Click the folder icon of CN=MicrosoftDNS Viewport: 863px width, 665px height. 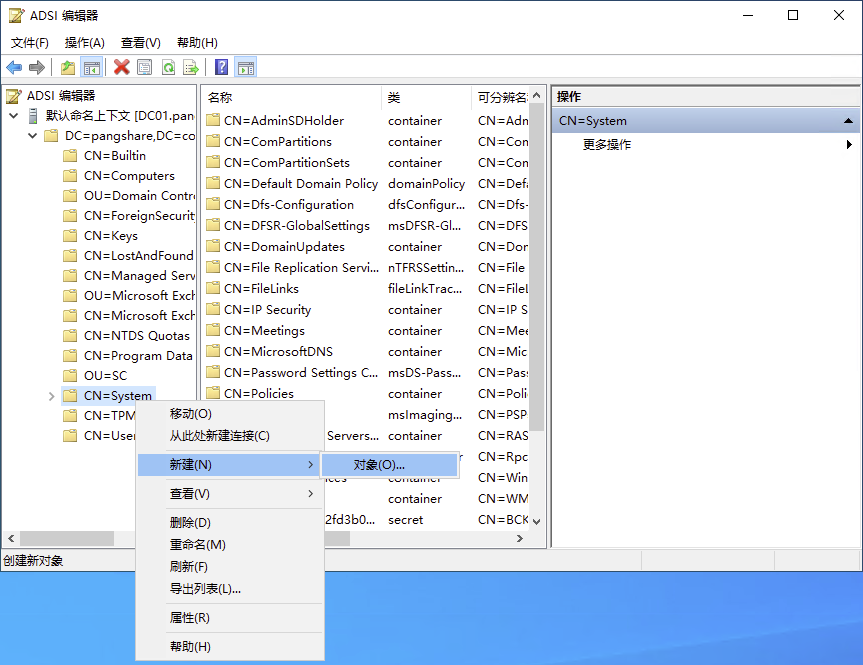(x=213, y=351)
